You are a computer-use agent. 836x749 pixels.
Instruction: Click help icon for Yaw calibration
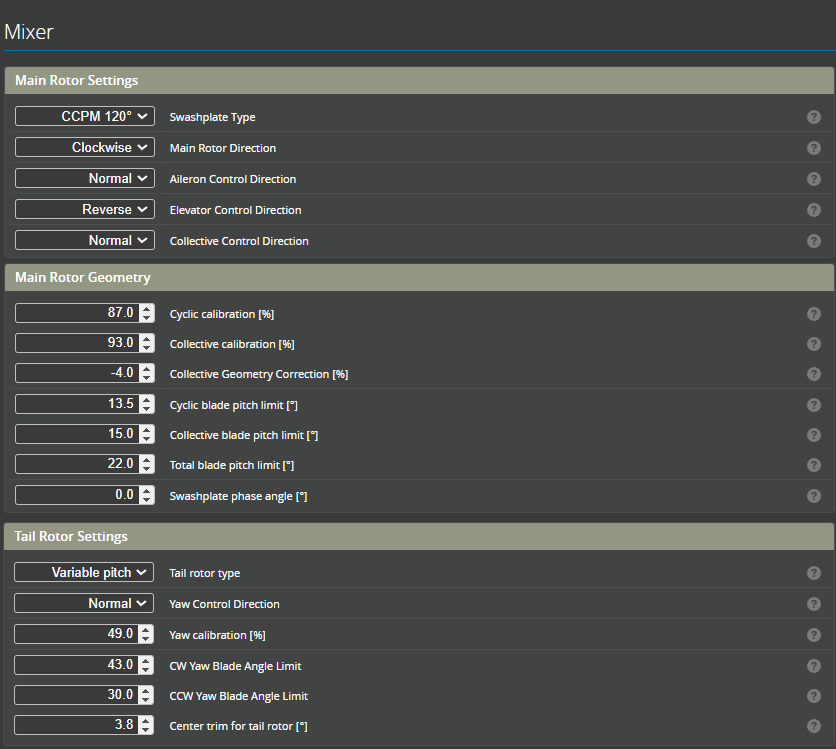814,635
